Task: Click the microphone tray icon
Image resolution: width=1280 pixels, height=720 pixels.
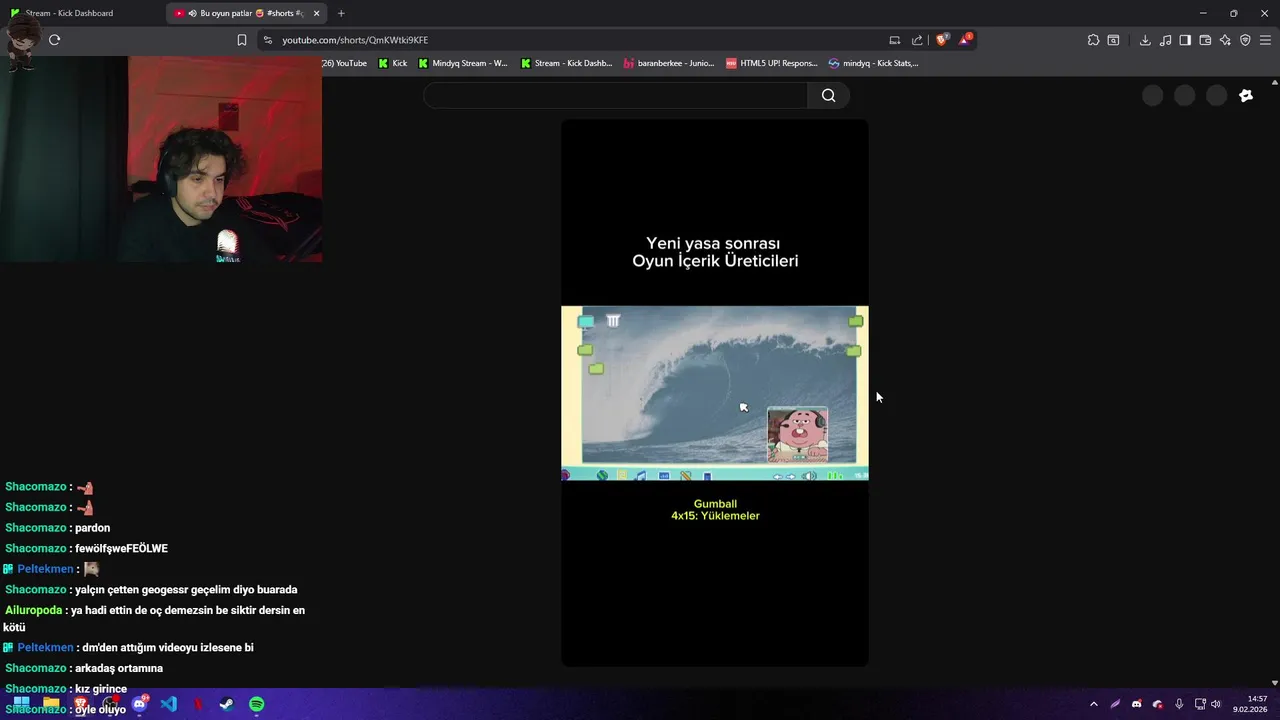Action: tap(1180, 704)
